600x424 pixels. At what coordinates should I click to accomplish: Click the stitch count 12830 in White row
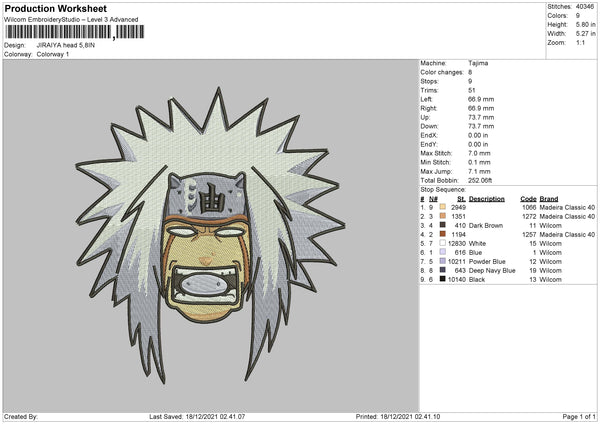point(457,243)
